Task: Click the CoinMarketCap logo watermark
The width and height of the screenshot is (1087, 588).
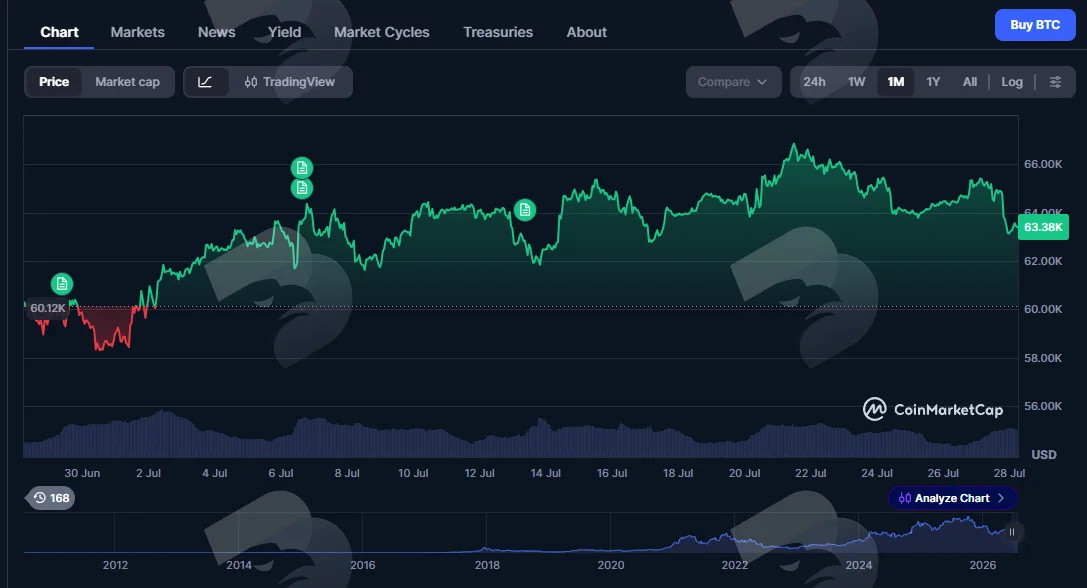Action: pos(933,409)
